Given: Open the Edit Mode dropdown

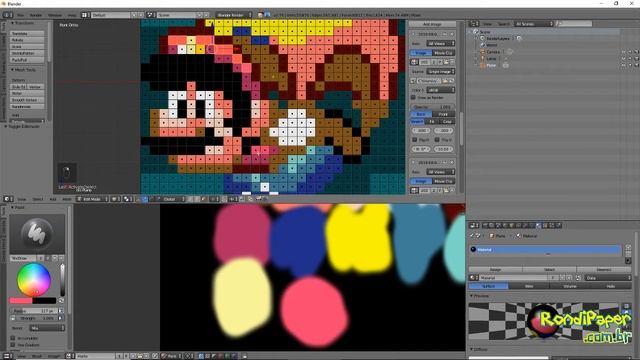Looking at the screenshot, I should [93, 199].
